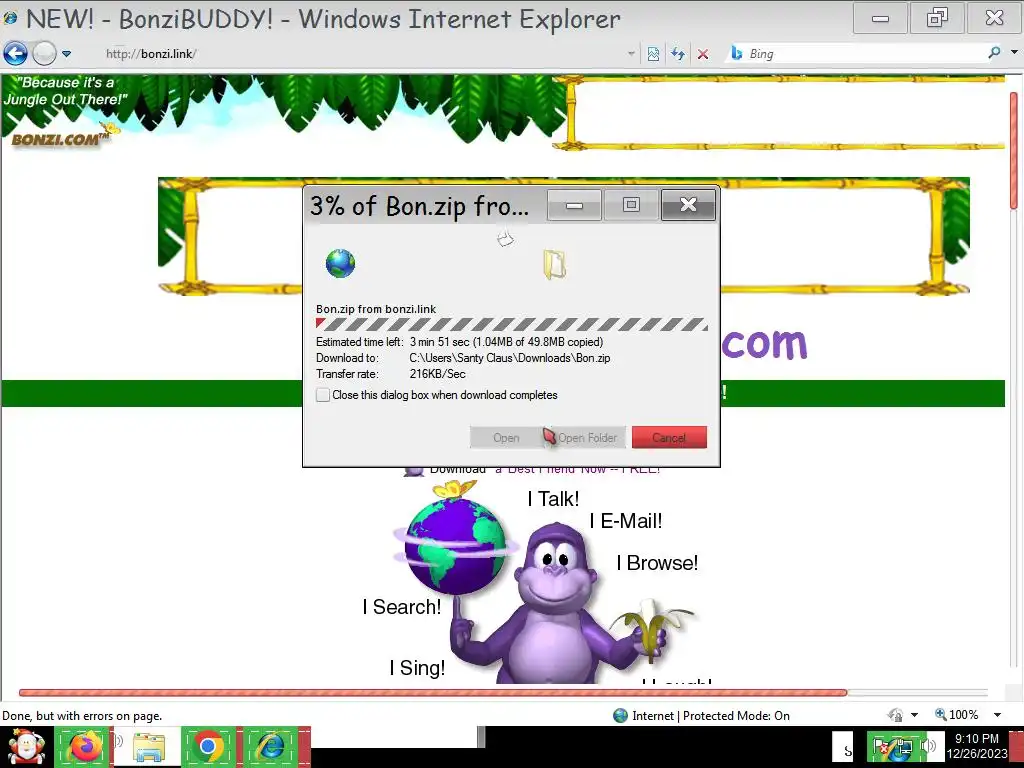This screenshot has height=768, width=1024.
Task: Open the recent pages dropdown arrow
Action: click(x=66, y=54)
